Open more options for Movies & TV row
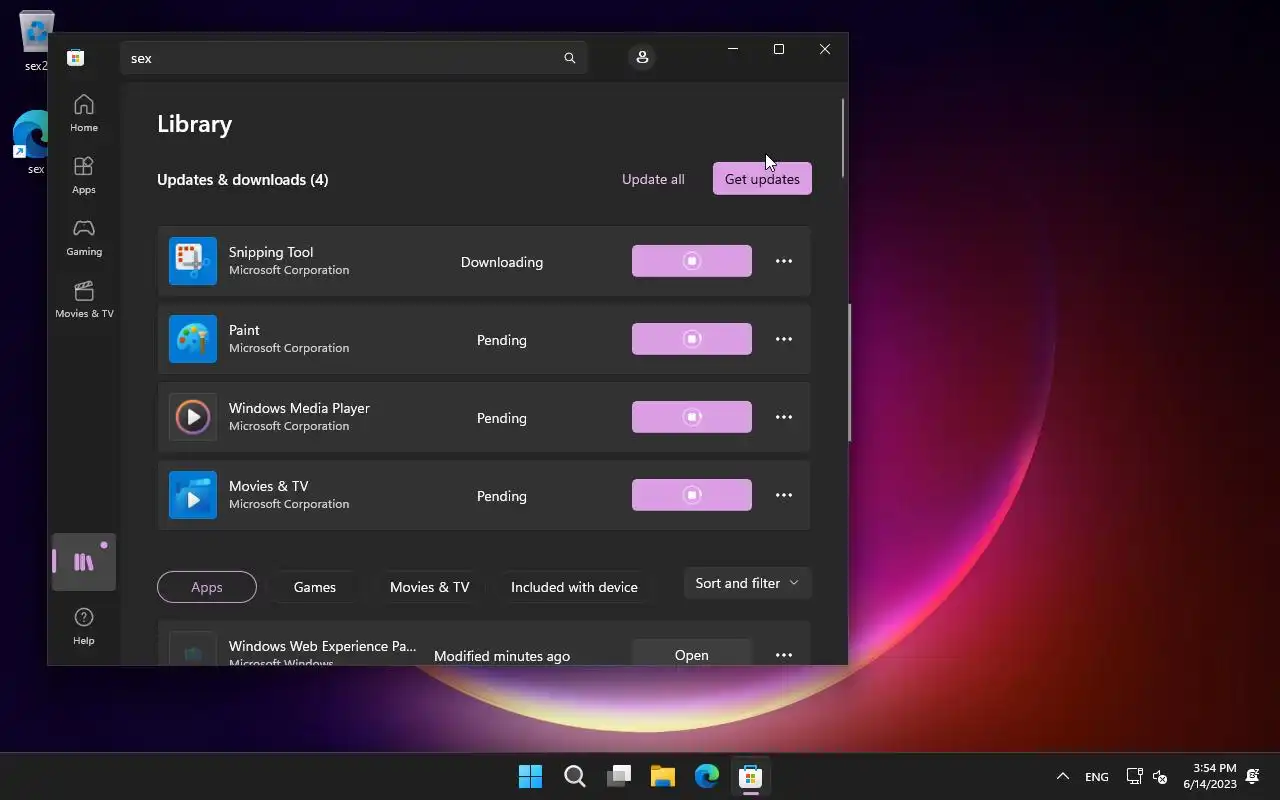 (x=784, y=495)
